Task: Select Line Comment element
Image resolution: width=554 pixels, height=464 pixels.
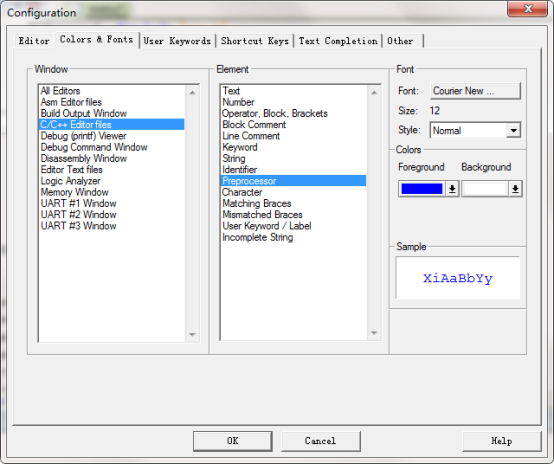Action: pyautogui.click(x=293, y=136)
